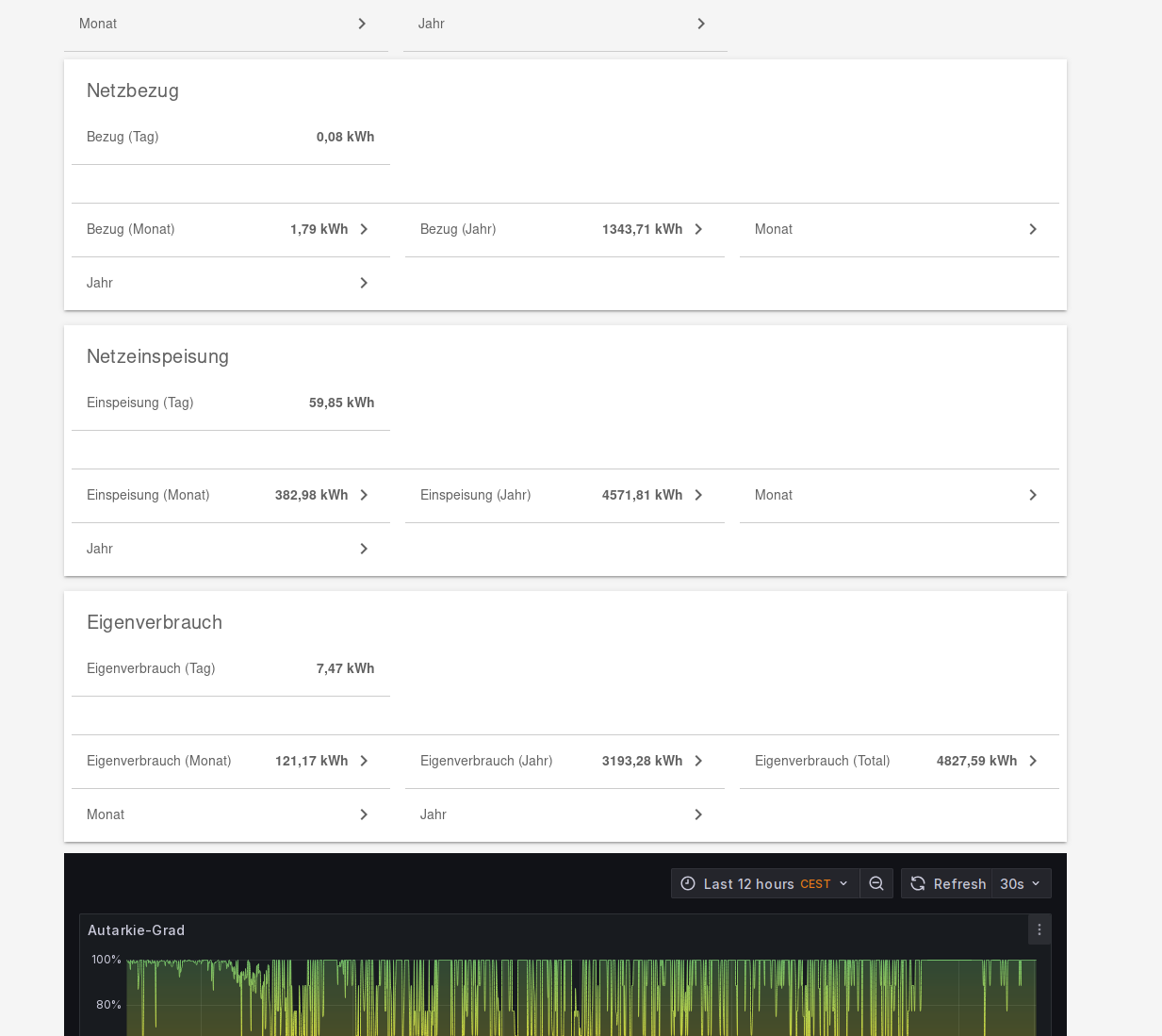Screen dimensions: 1162x1036
Task: Click the Autarkie-Grad panel title
Action: click(137, 930)
